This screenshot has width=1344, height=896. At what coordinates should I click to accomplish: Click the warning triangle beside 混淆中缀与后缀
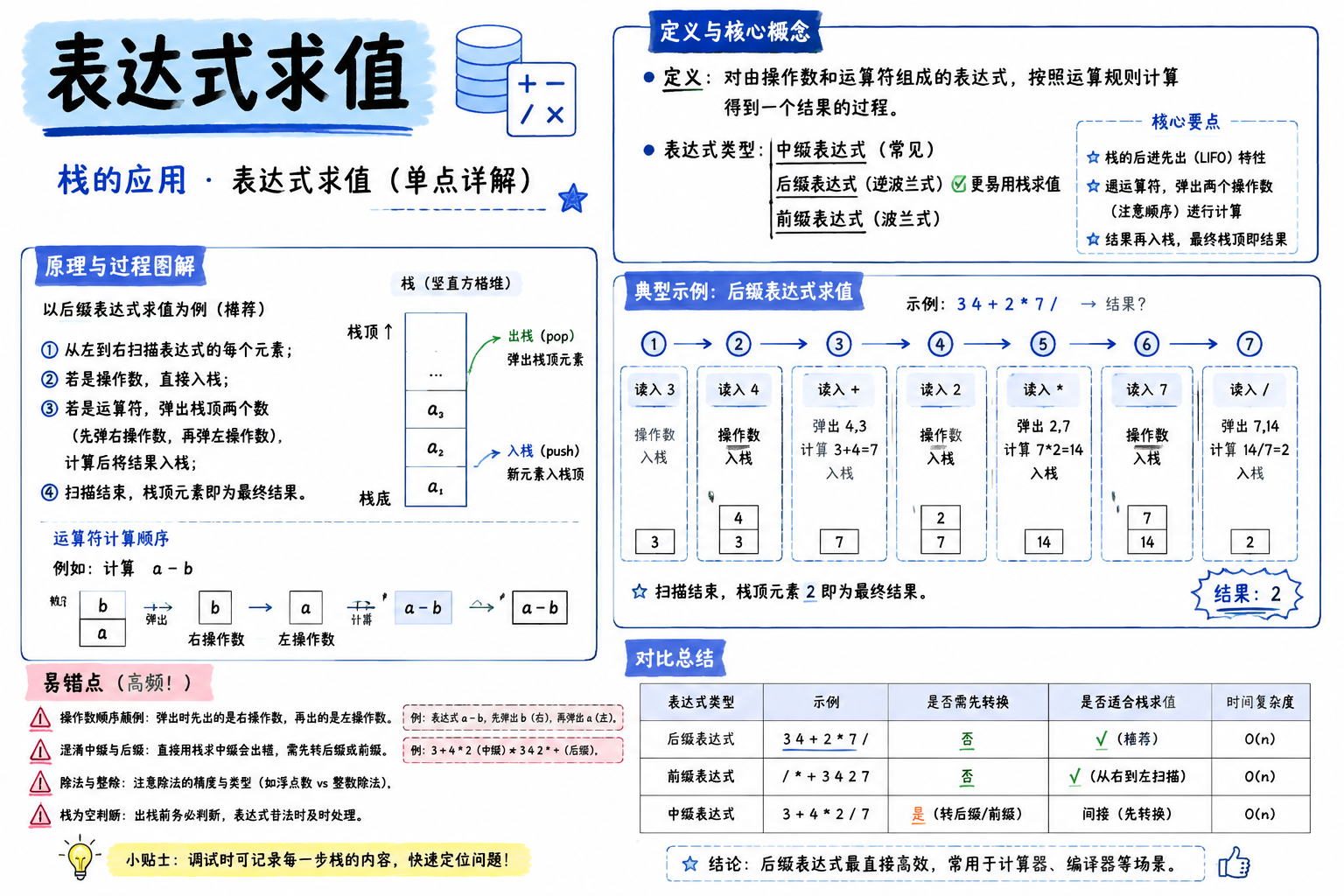pyautogui.click(x=40, y=751)
